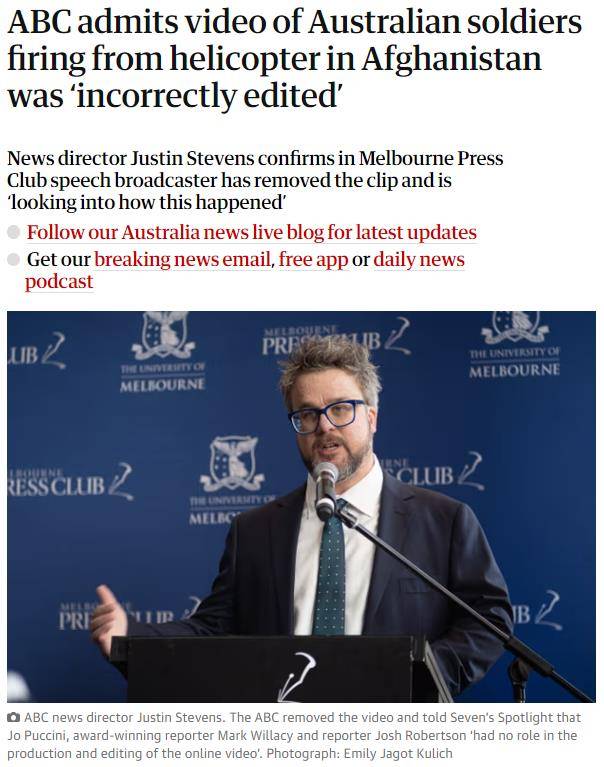
Task: Click the photographer credit Emily Jagot Kulich
Action: [398, 753]
